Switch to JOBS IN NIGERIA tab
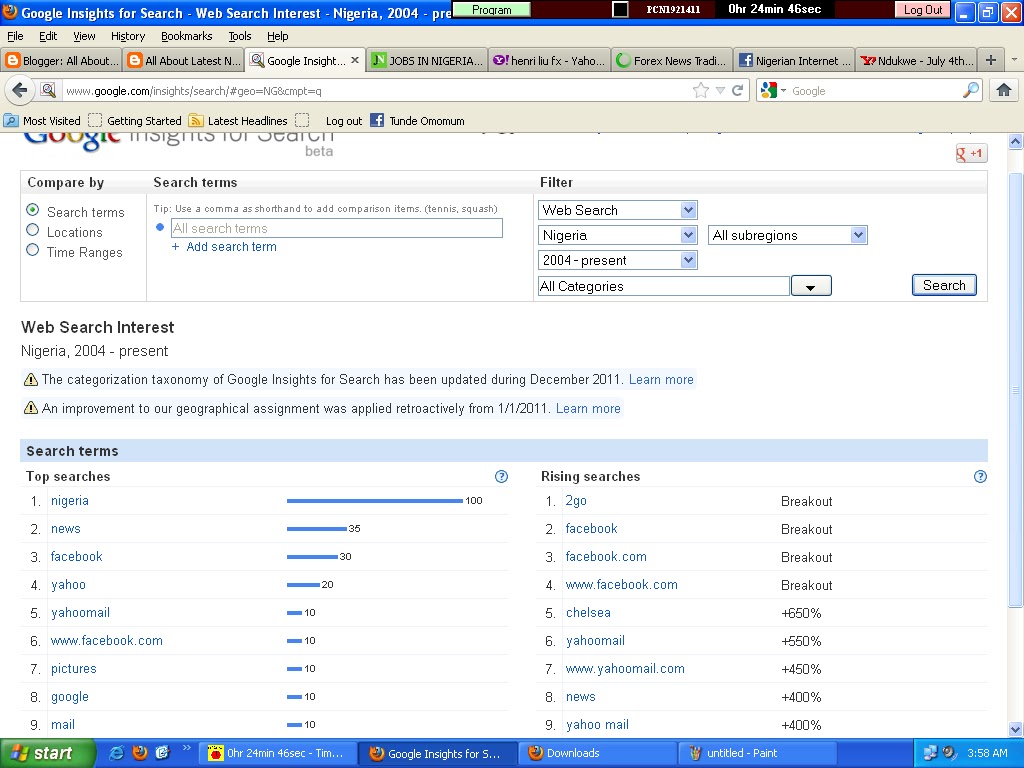Viewport: 1024px width, 768px height. [x=427, y=60]
